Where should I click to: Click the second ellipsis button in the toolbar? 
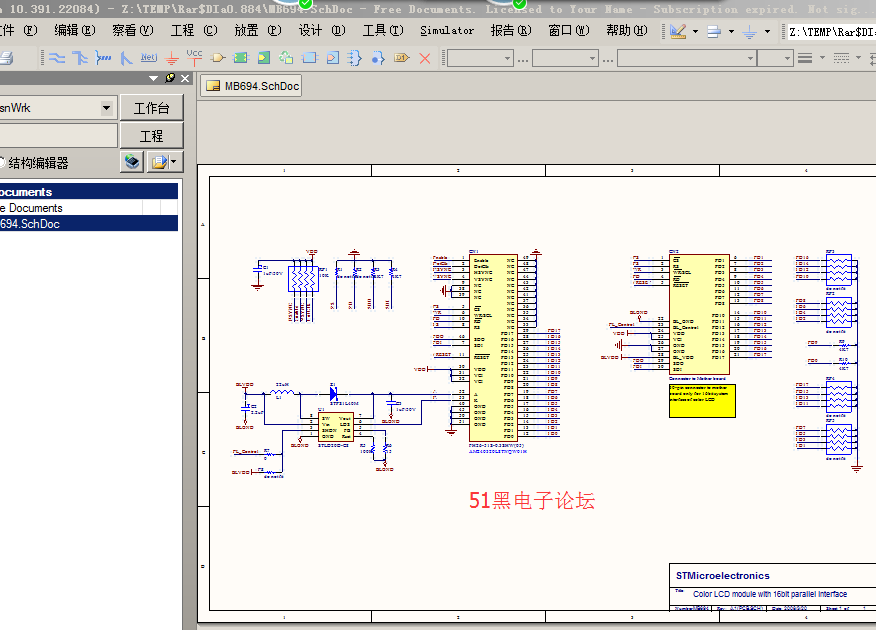608,59
